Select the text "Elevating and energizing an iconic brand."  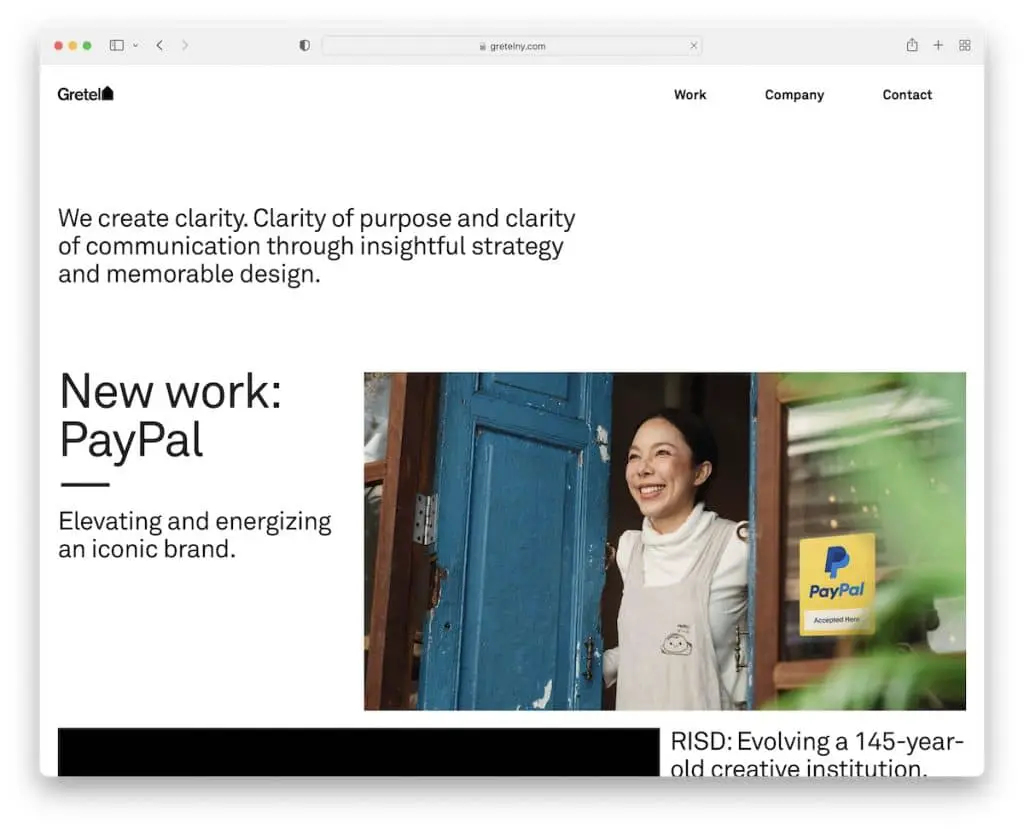click(195, 535)
